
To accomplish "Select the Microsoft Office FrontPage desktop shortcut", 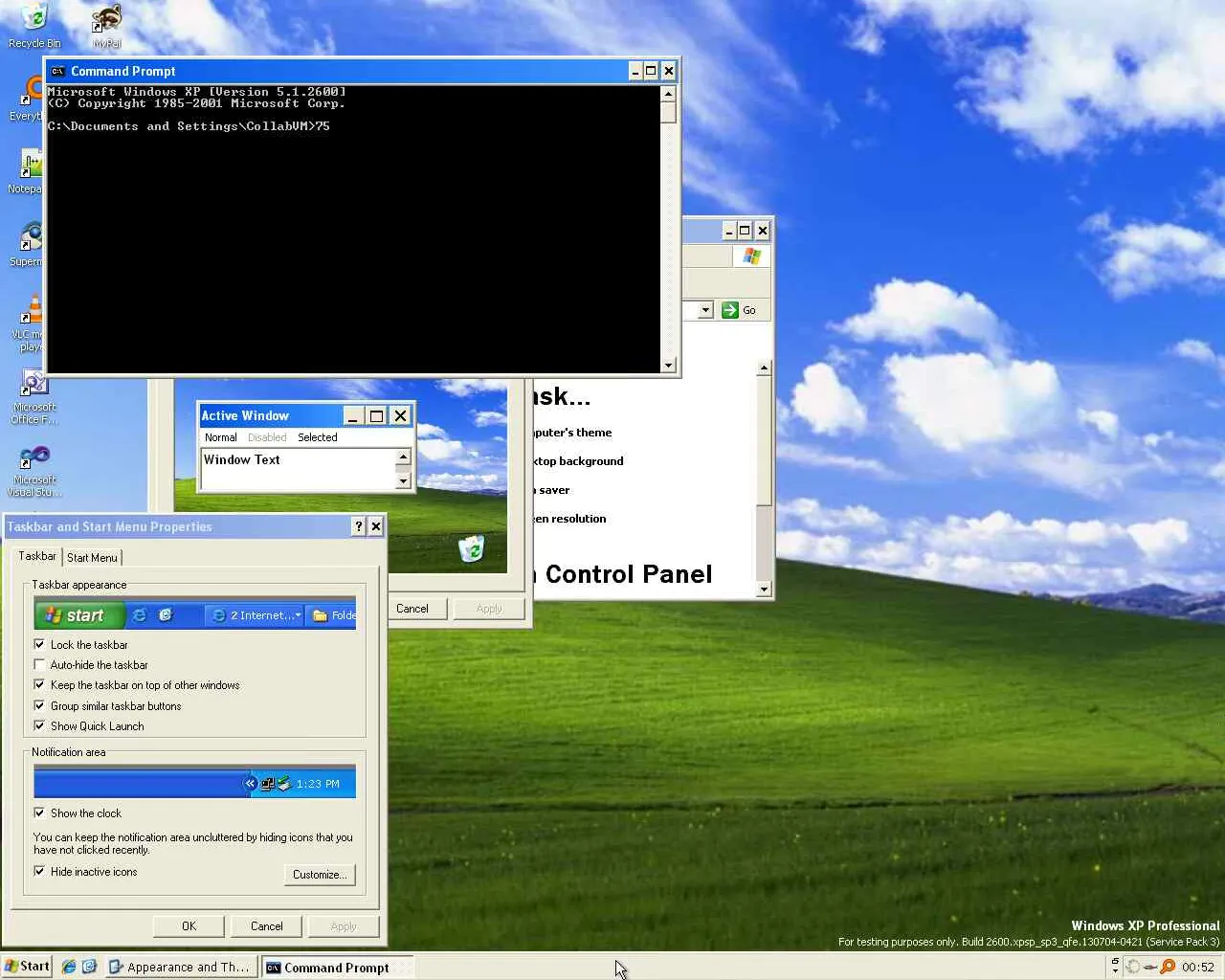I will coord(34,396).
